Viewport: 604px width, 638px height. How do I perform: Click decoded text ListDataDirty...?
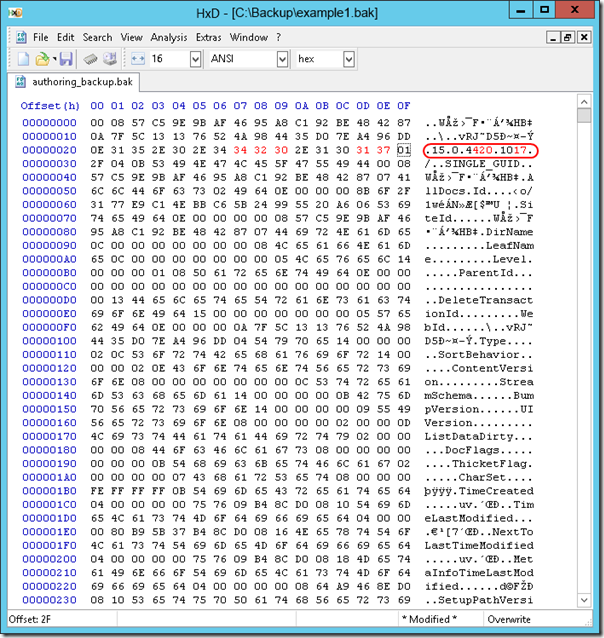[x=479, y=436]
